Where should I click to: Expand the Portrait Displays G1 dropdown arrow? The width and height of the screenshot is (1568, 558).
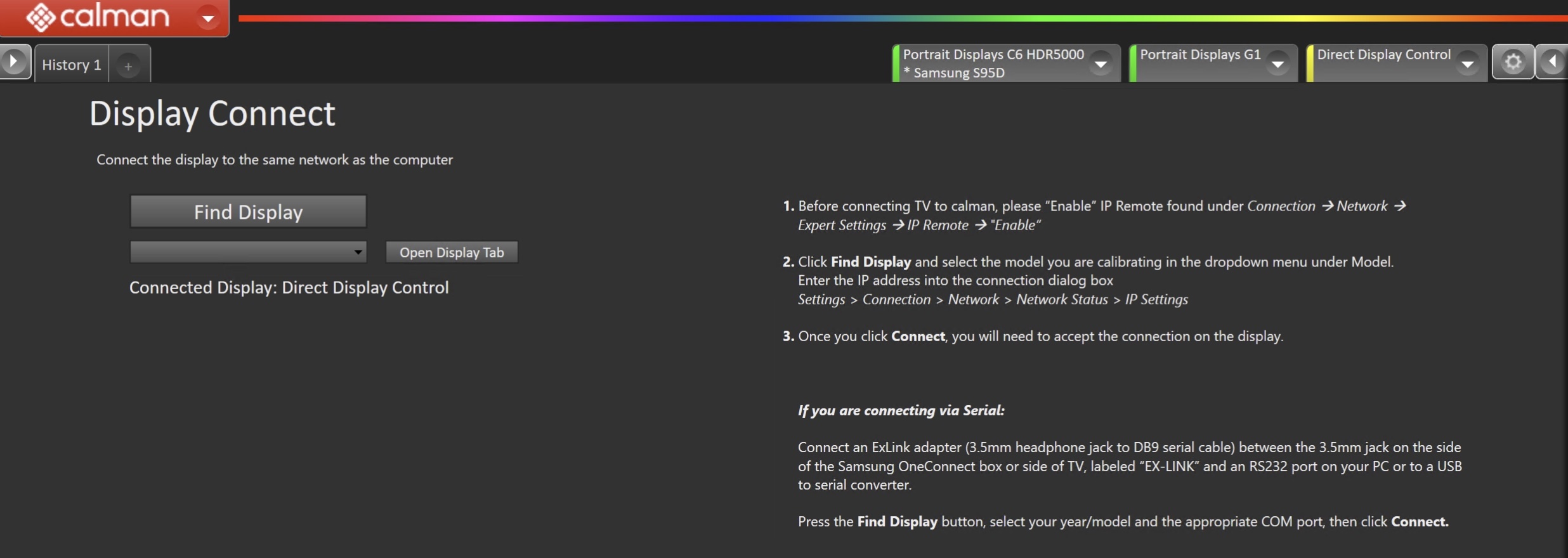pyautogui.click(x=1277, y=64)
